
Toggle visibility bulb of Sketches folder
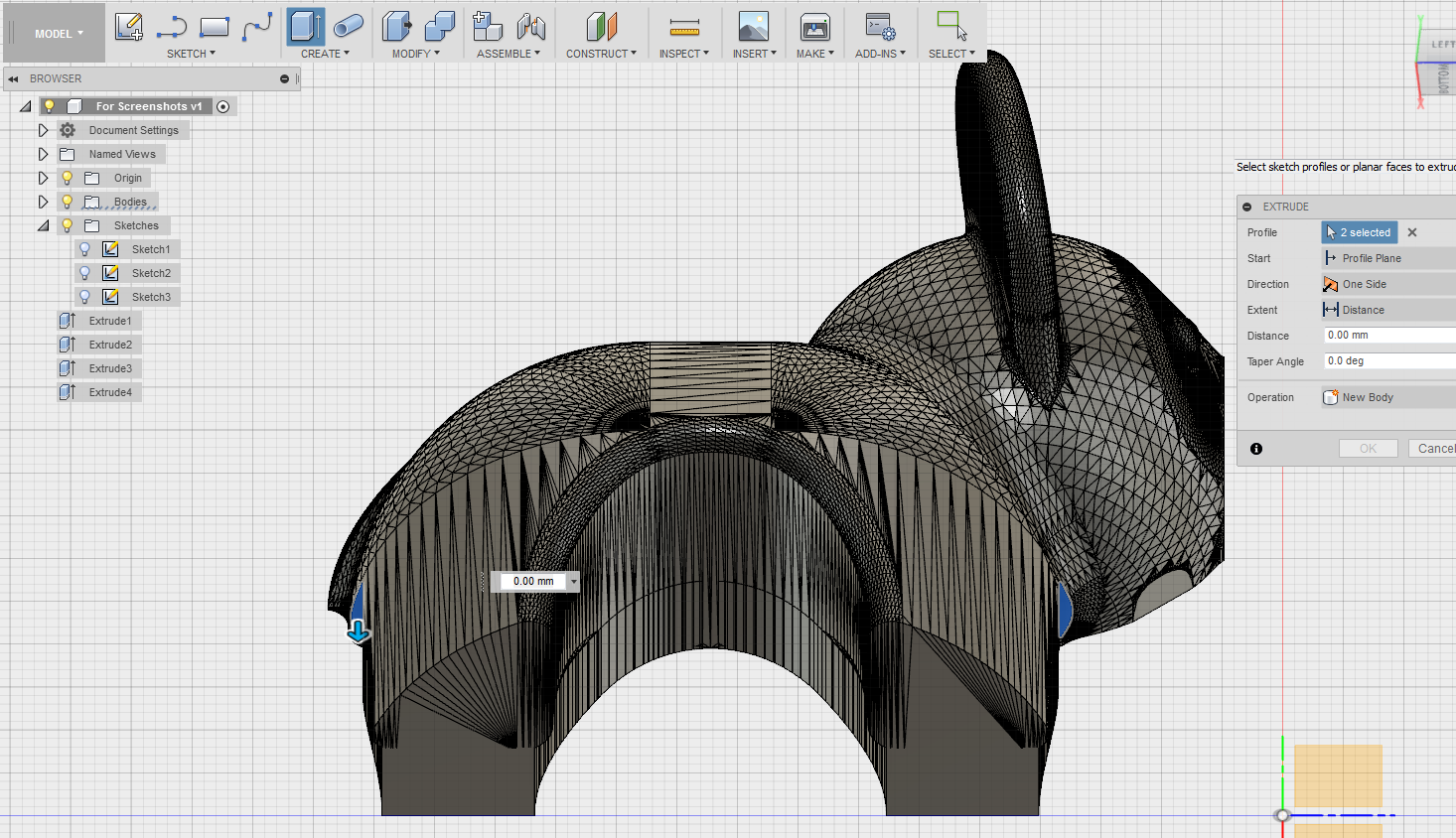pos(68,225)
